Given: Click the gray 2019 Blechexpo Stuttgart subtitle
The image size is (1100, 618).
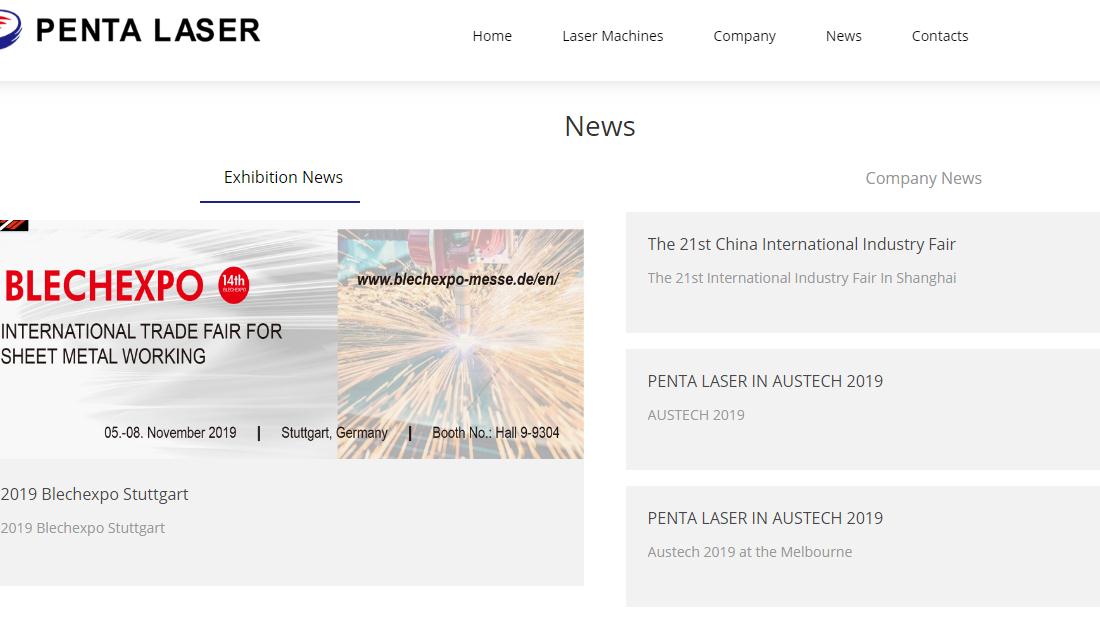Looking at the screenshot, I should point(82,528).
